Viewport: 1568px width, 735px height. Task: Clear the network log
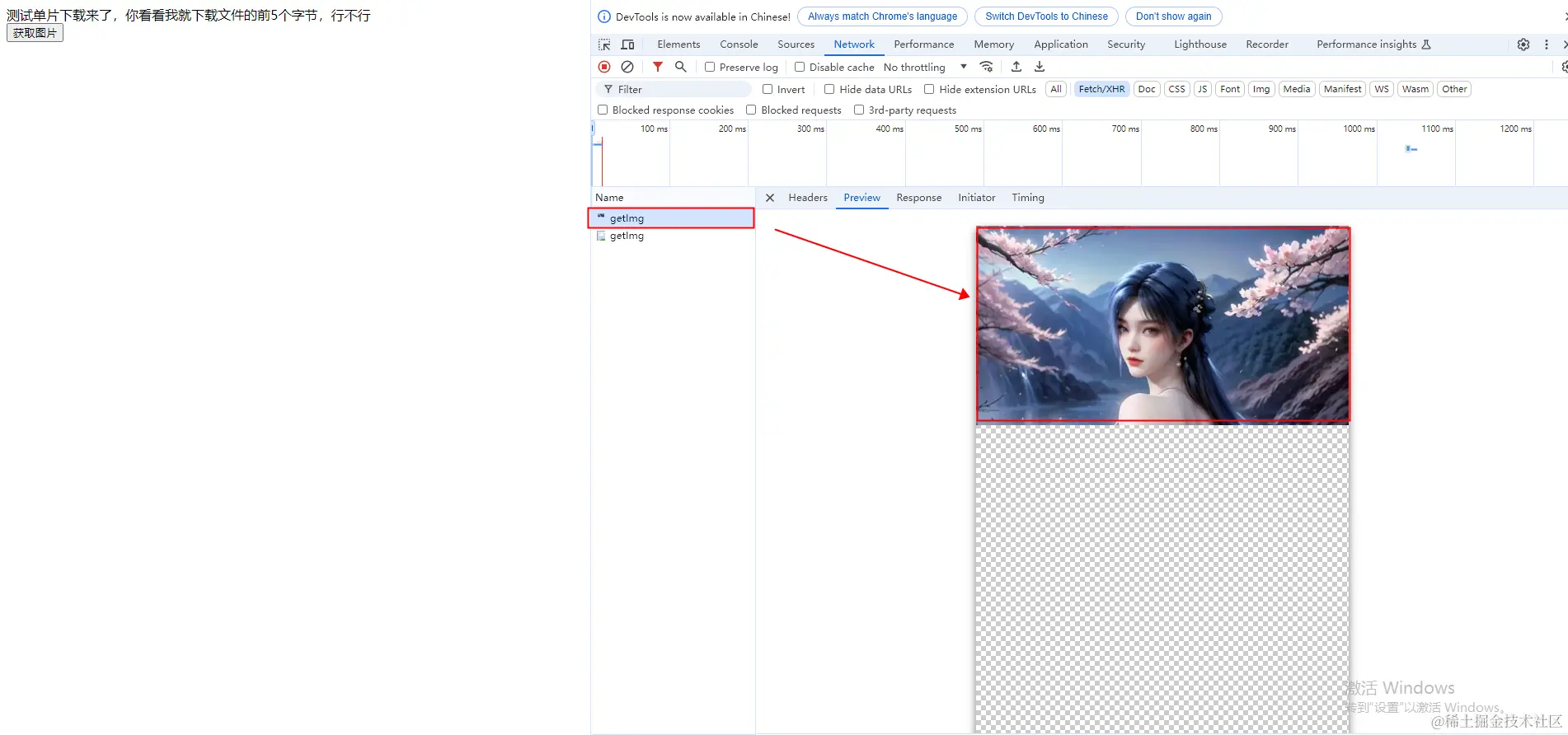[x=627, y=67]
